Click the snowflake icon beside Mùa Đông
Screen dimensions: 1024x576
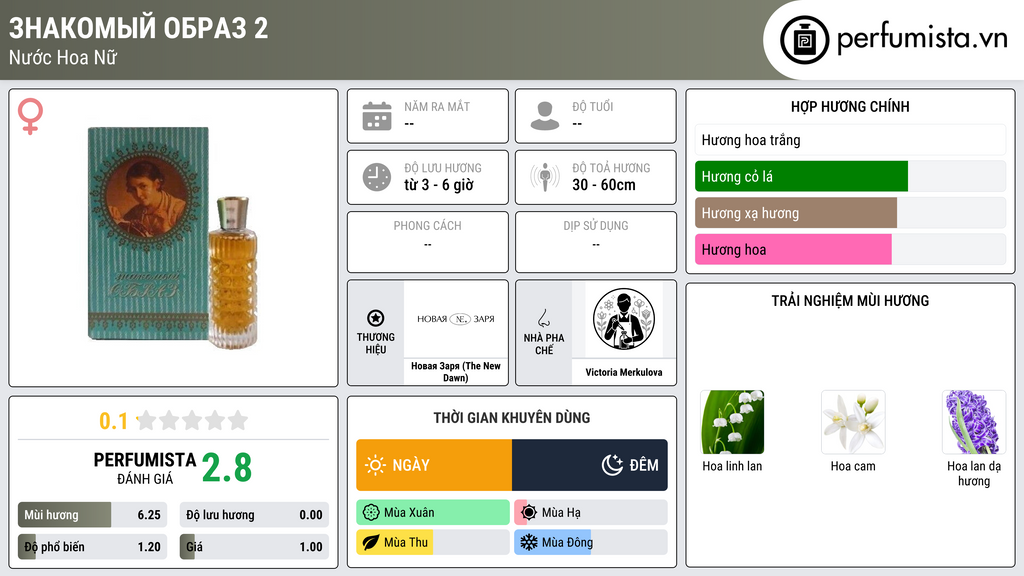[529, 542]
